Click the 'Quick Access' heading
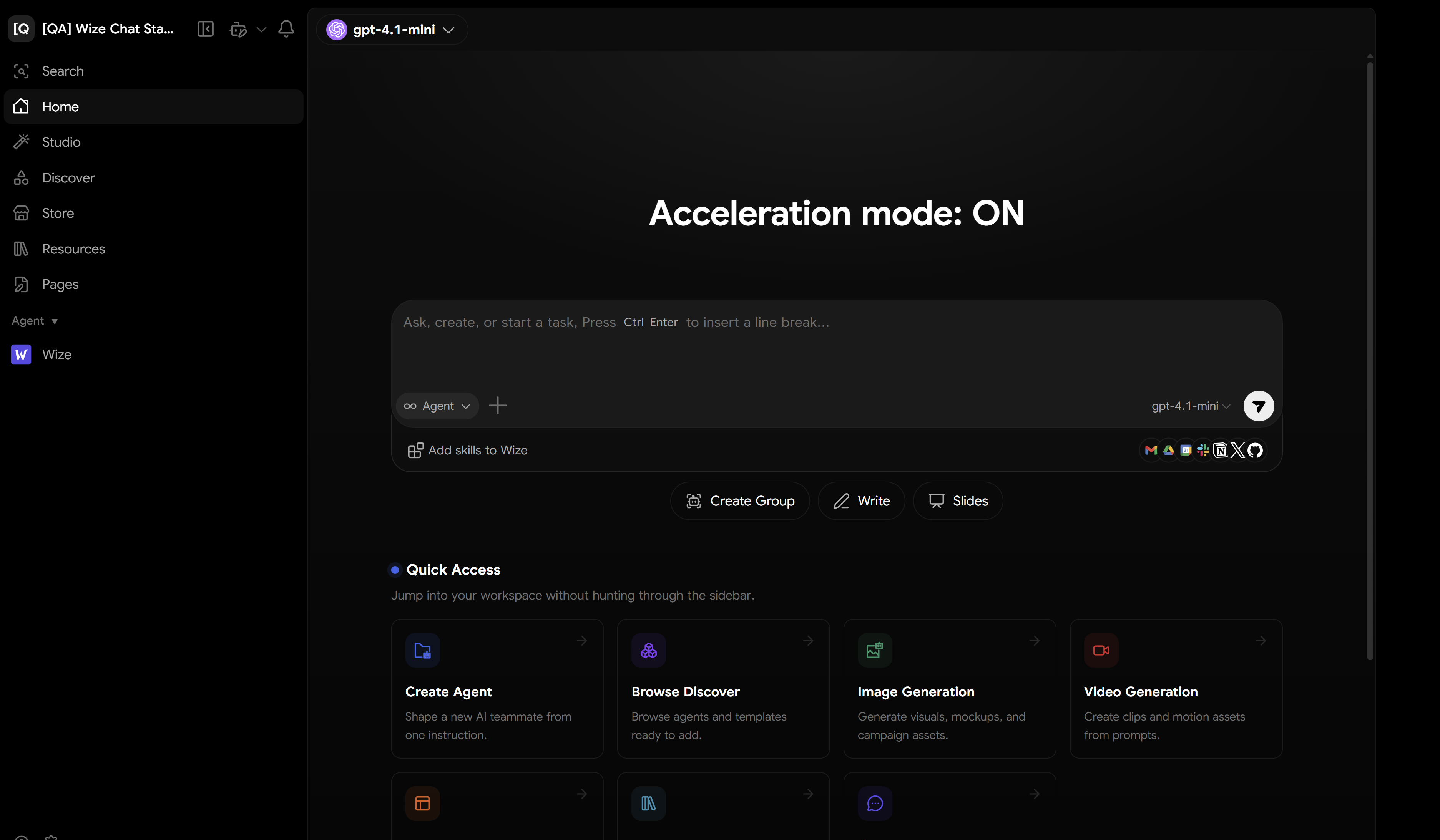Image resolution: width=1440 pixels, height=840 pixels. [453, 570]
